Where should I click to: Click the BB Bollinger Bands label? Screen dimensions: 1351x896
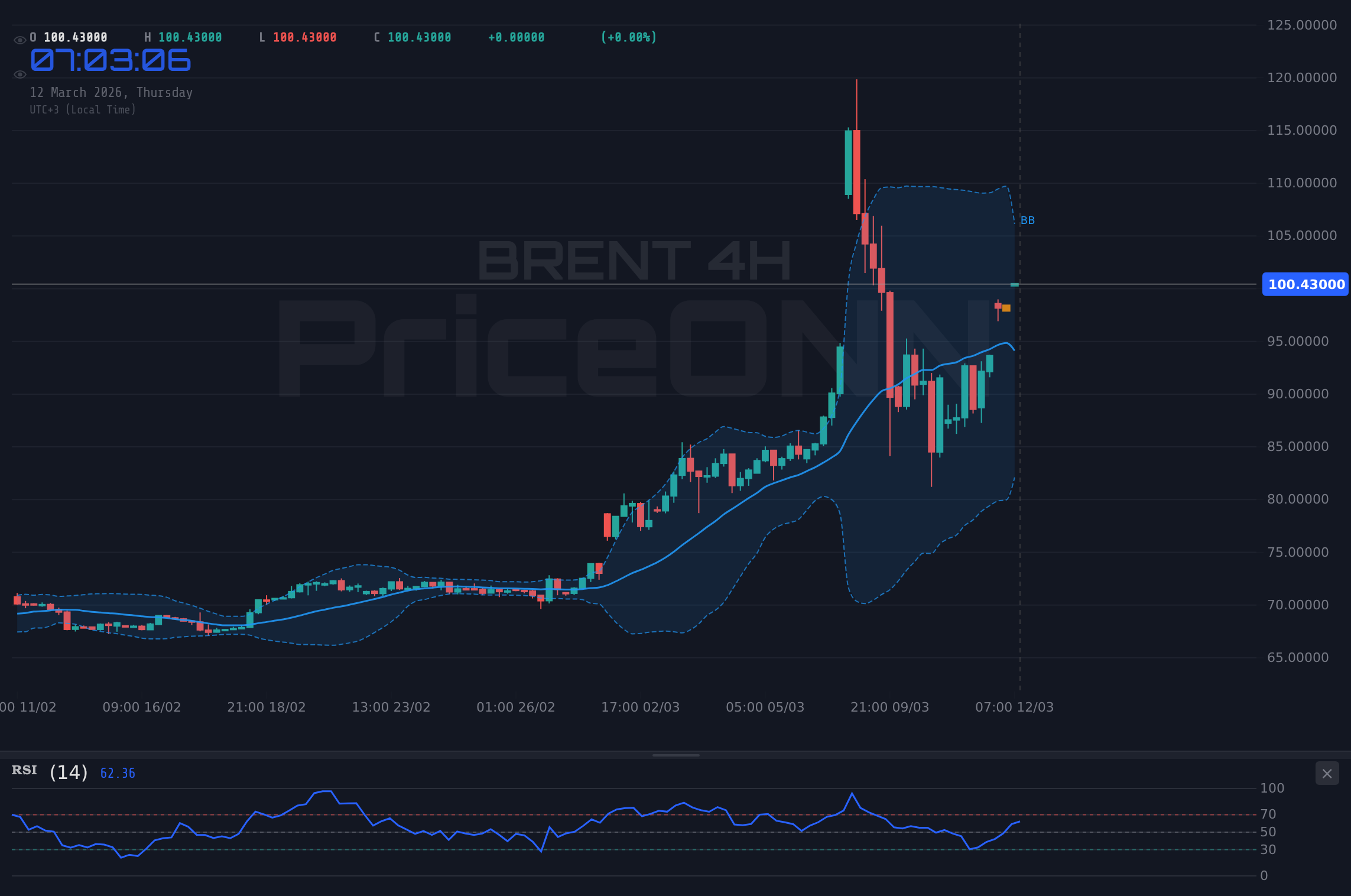1028,220
